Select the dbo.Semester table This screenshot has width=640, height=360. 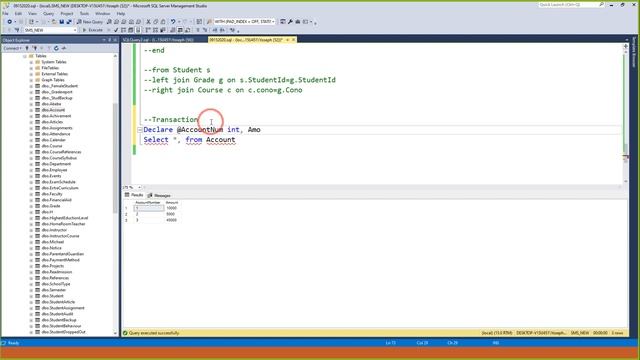point(53,290)
